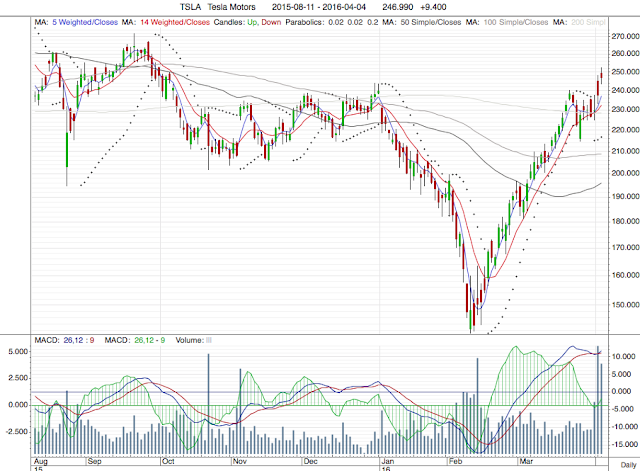Click the 250.000 price axis label
Screen dimensions: 640x471
(x=625, y=72)
